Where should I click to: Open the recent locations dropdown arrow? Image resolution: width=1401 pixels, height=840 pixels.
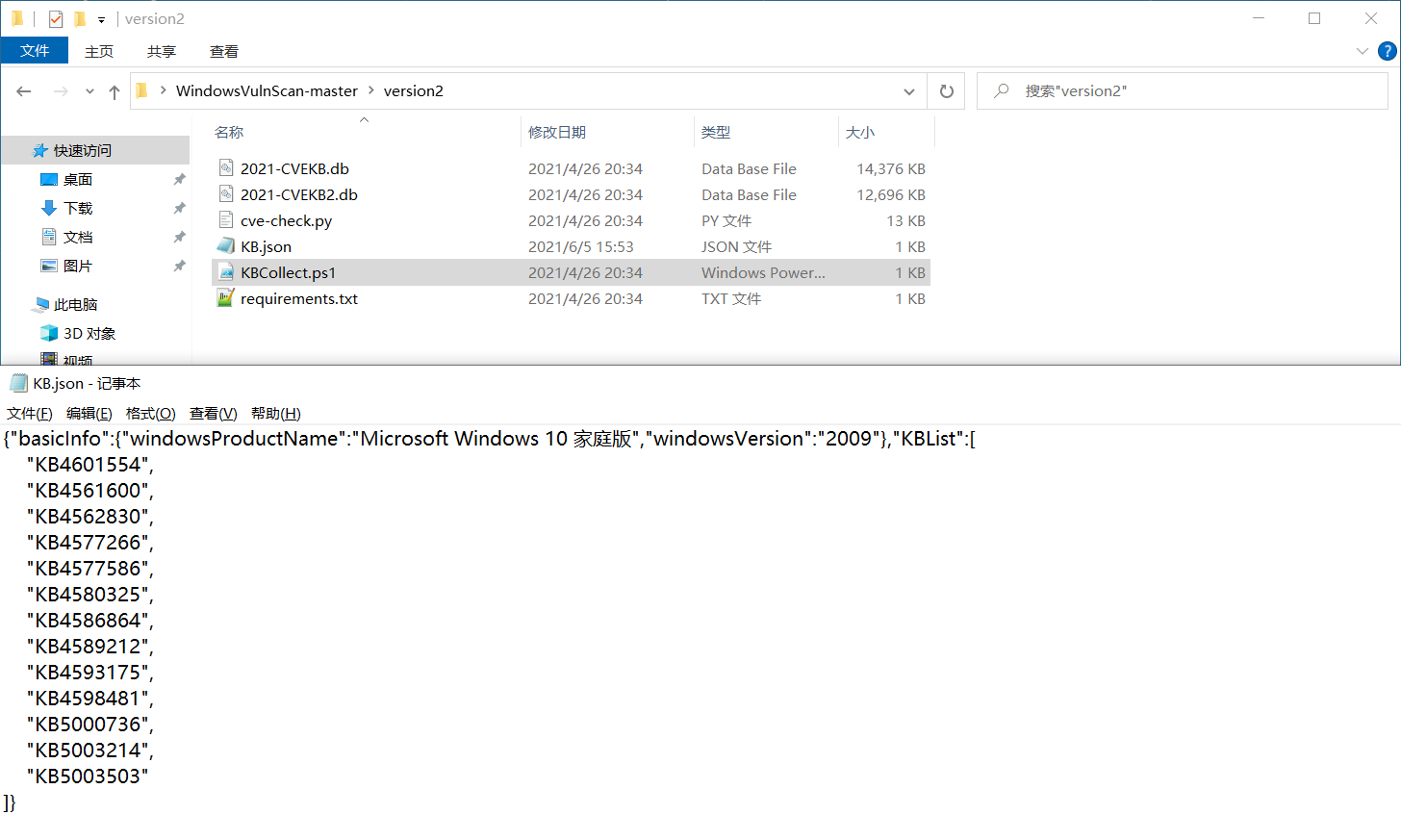pyautogui.click(x=89, y=91)
